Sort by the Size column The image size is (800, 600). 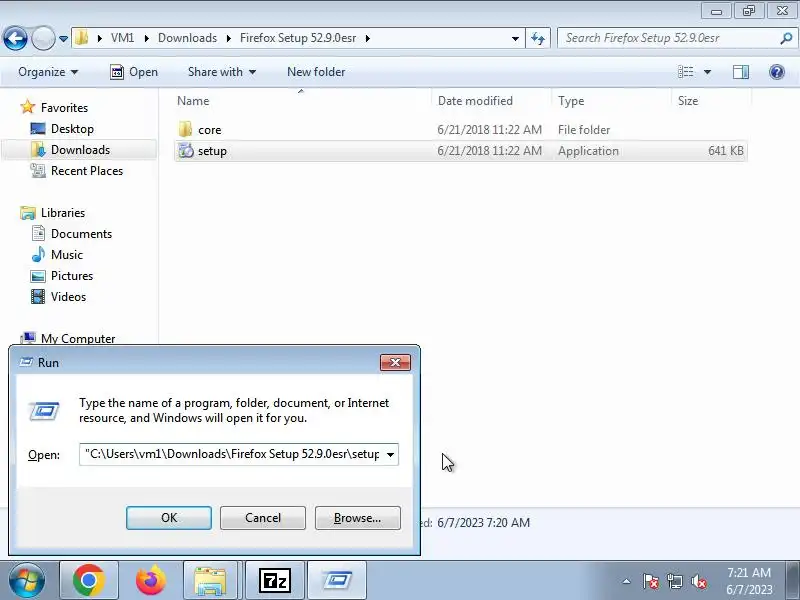point(711,101)
